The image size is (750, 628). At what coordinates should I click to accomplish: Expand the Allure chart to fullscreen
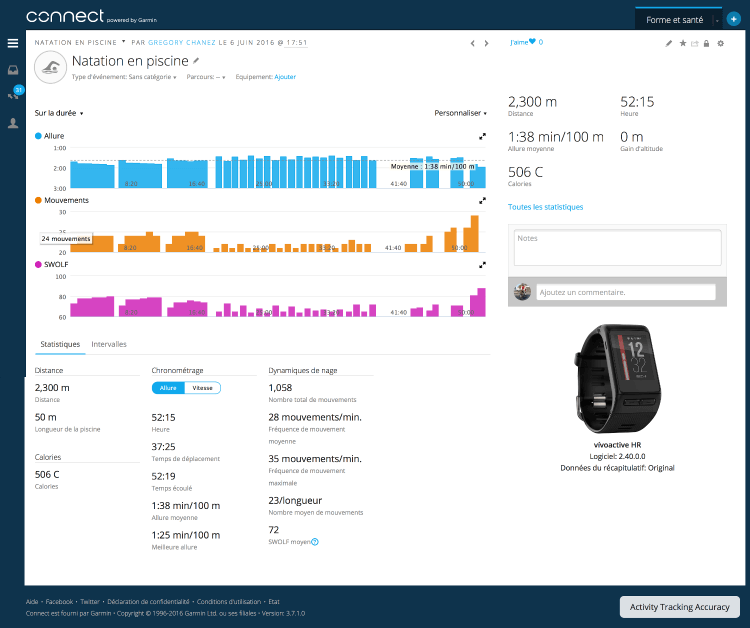[x=483, y=135]
